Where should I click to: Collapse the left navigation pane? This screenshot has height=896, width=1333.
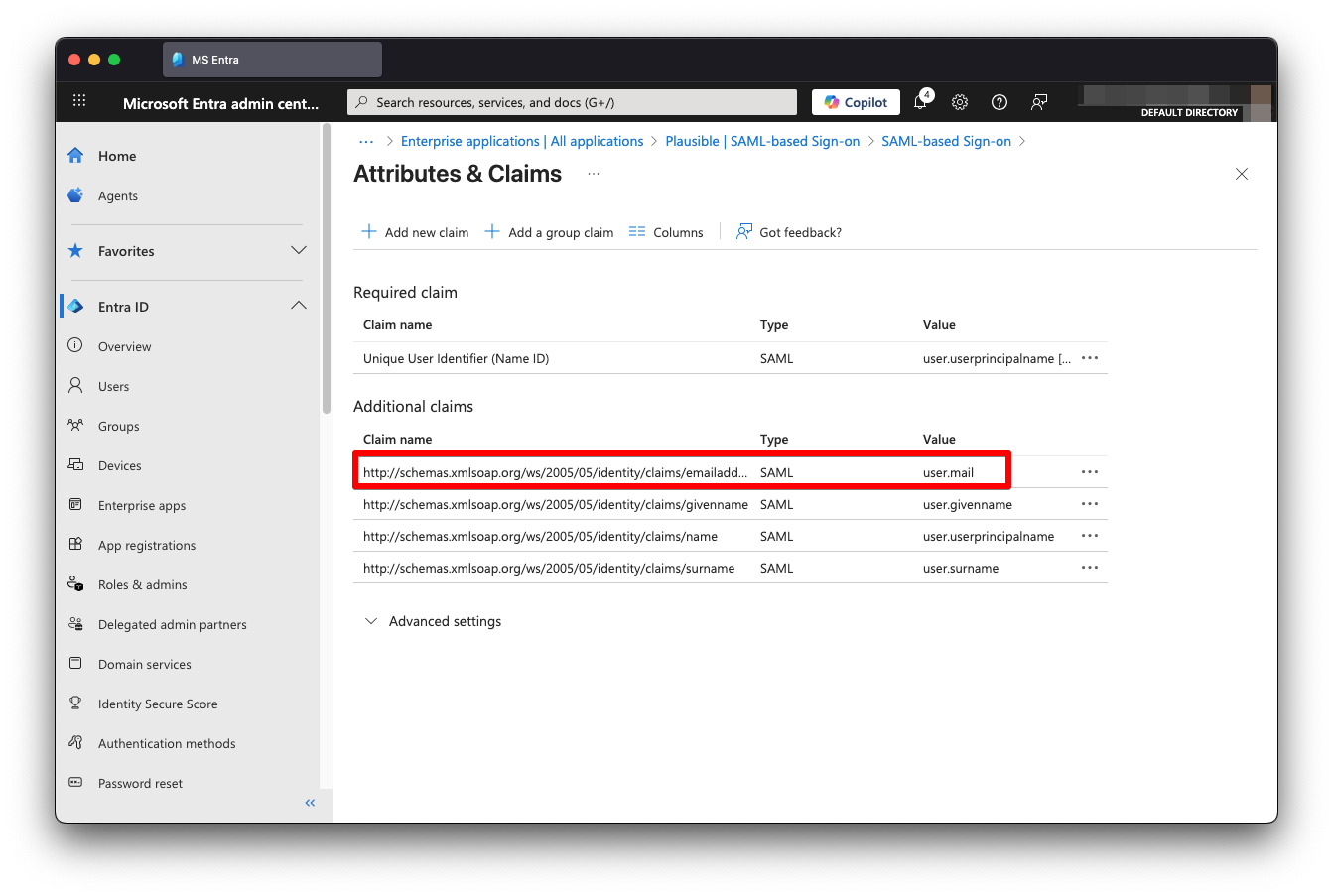coord(309,802)
